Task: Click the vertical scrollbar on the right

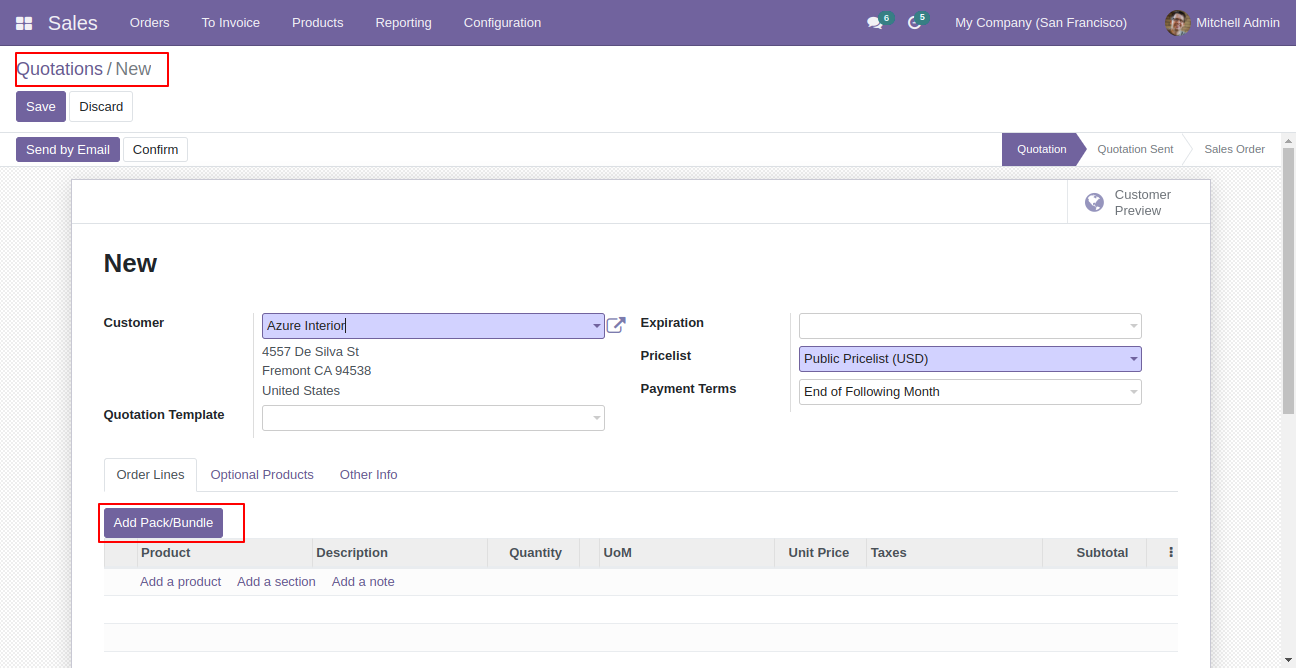Action: coord(1288,280)
